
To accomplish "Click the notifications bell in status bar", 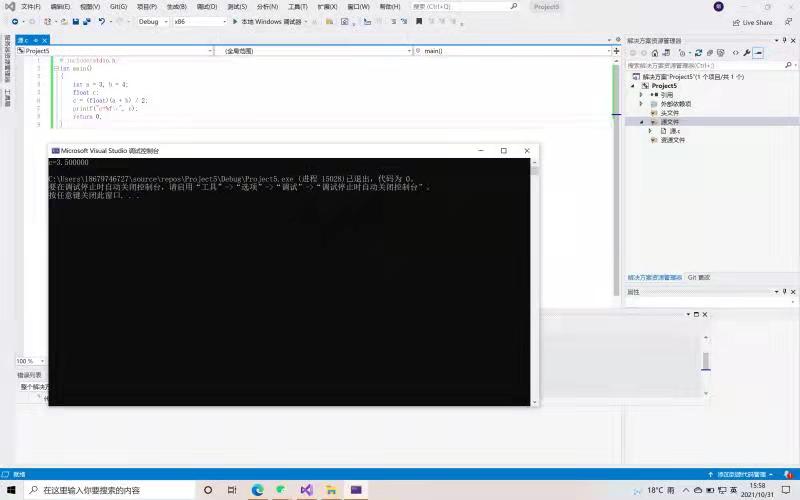I will point(789,474).
